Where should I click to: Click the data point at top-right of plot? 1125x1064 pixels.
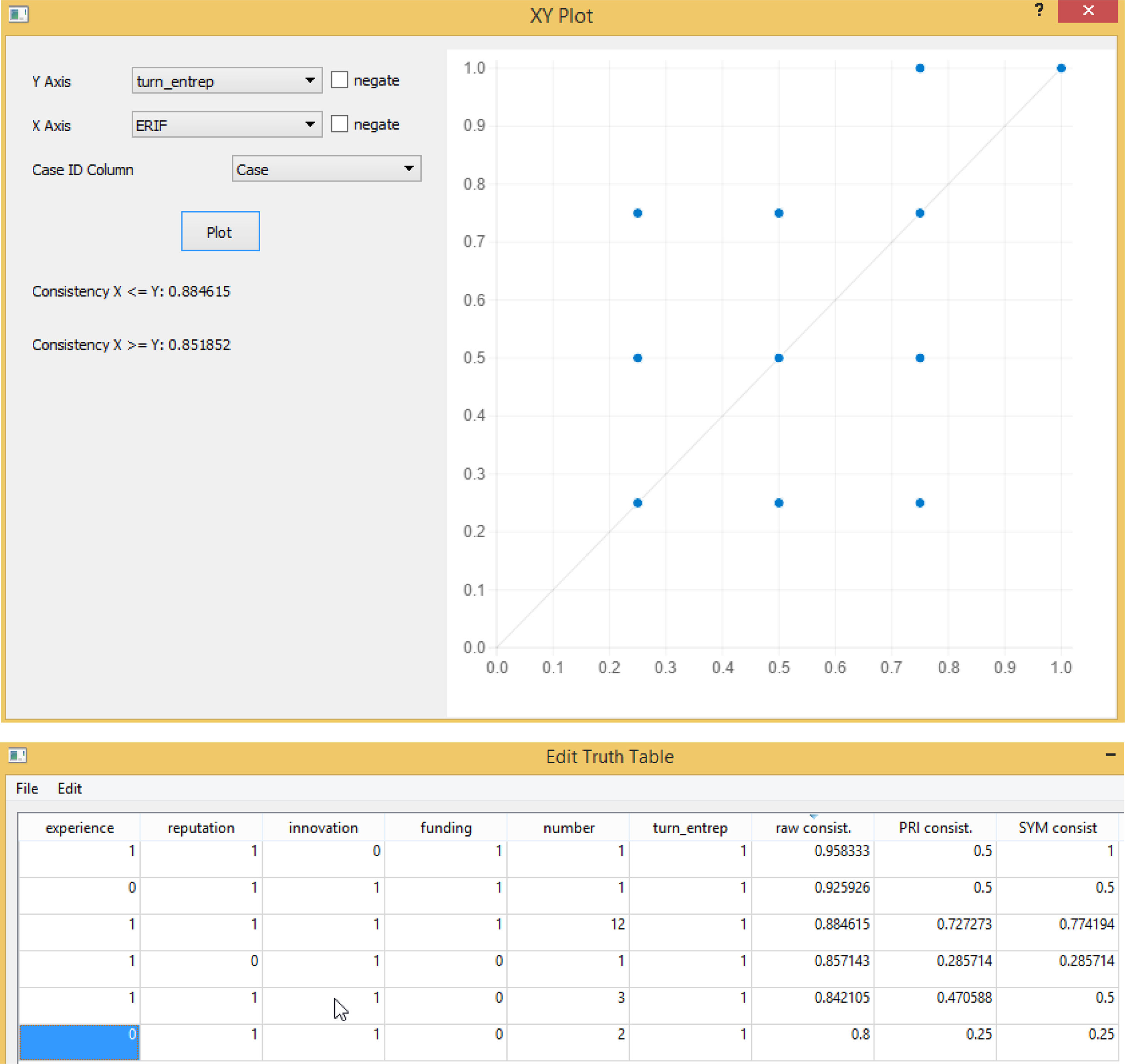[1061, 68]
